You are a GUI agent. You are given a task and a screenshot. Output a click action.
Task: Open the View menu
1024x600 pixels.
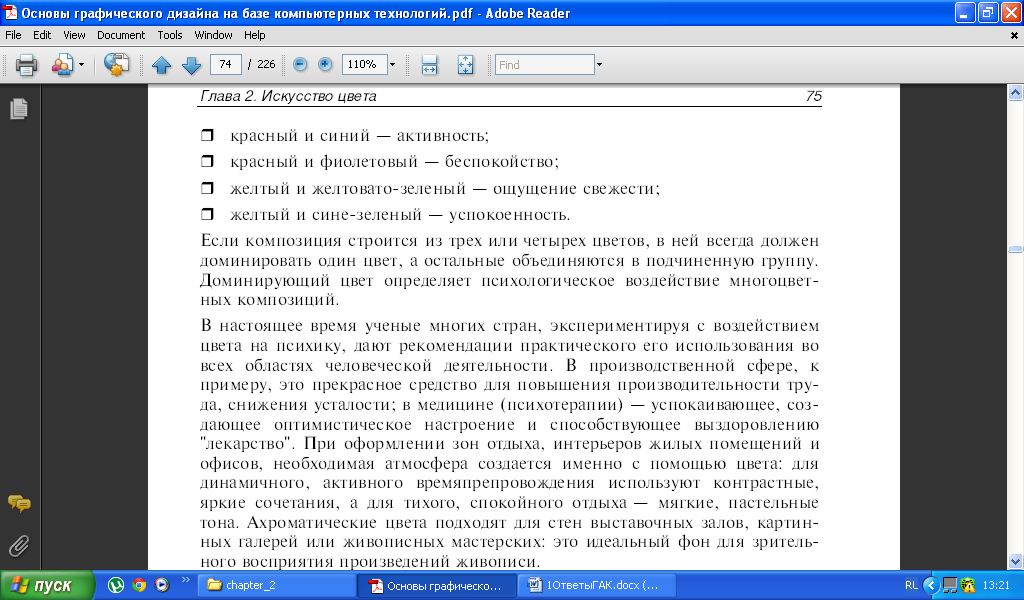tap(74, 35)
